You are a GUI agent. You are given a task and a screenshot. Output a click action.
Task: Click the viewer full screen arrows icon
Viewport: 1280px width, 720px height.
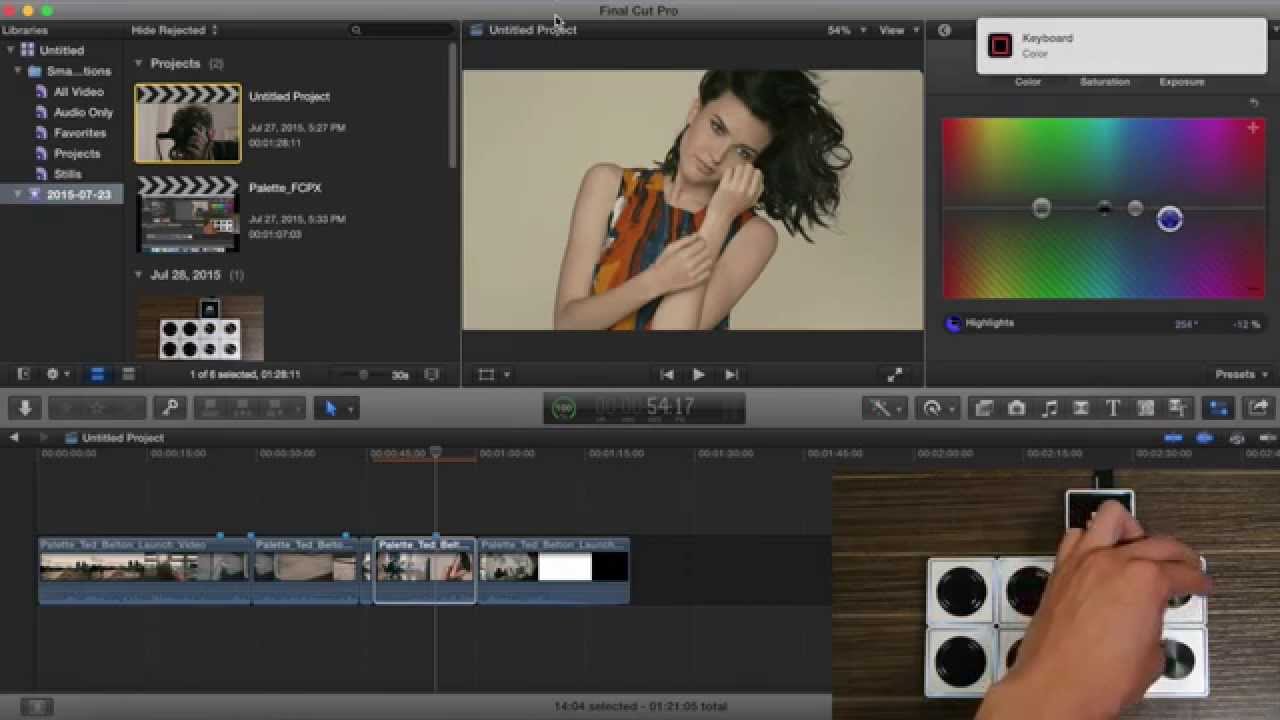[x=895, y=375]
